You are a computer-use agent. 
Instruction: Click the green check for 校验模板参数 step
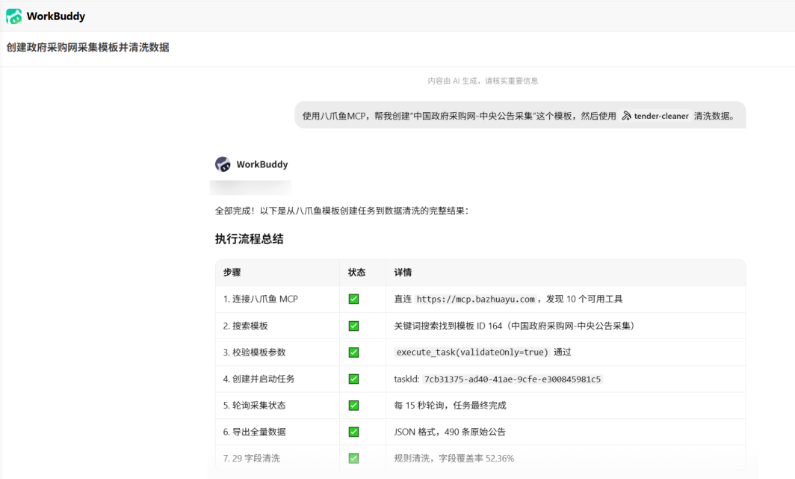pos(354,352)
